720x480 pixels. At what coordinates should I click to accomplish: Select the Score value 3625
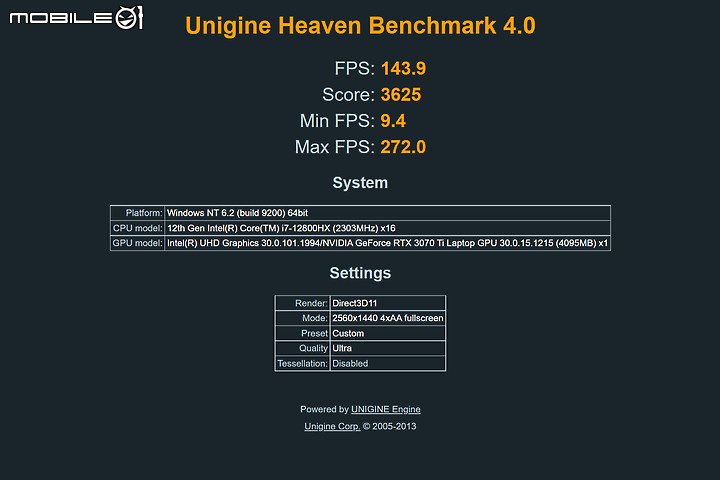point(401,95)
